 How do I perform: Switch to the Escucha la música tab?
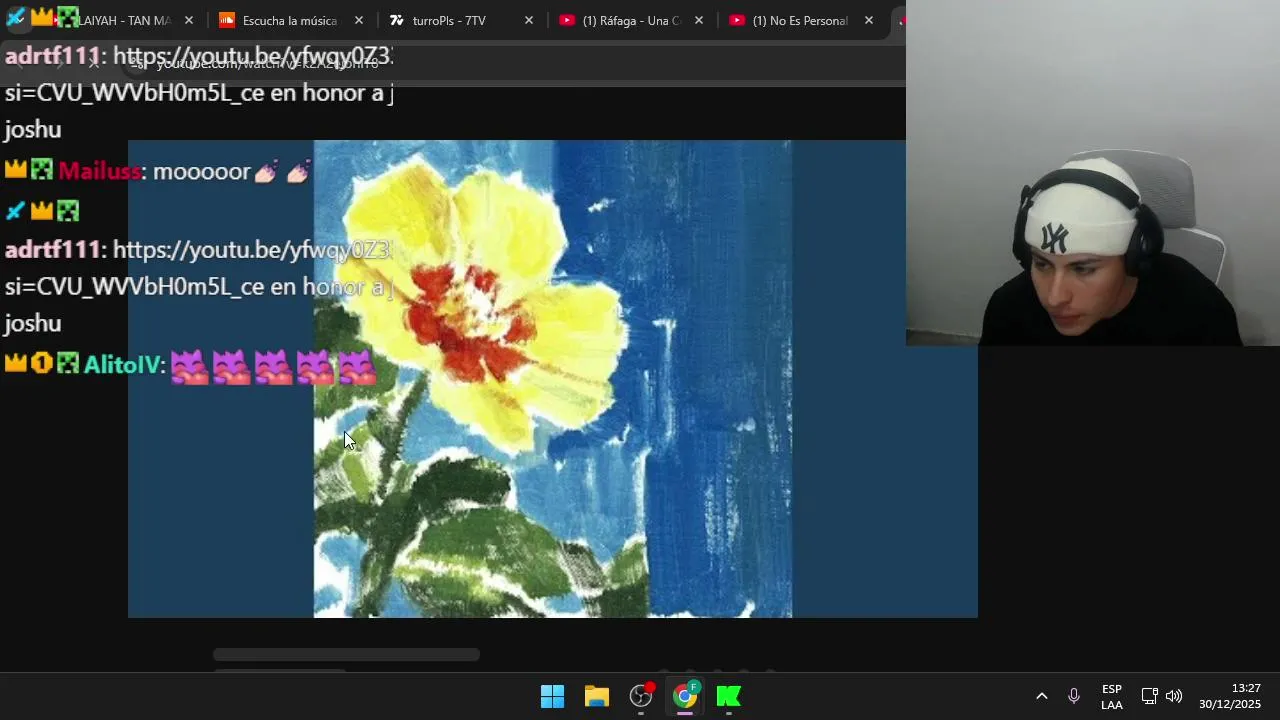point(289,20)
